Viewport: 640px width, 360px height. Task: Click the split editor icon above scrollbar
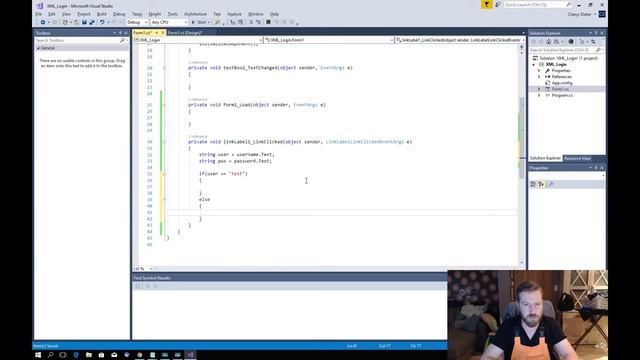point(522,47)
